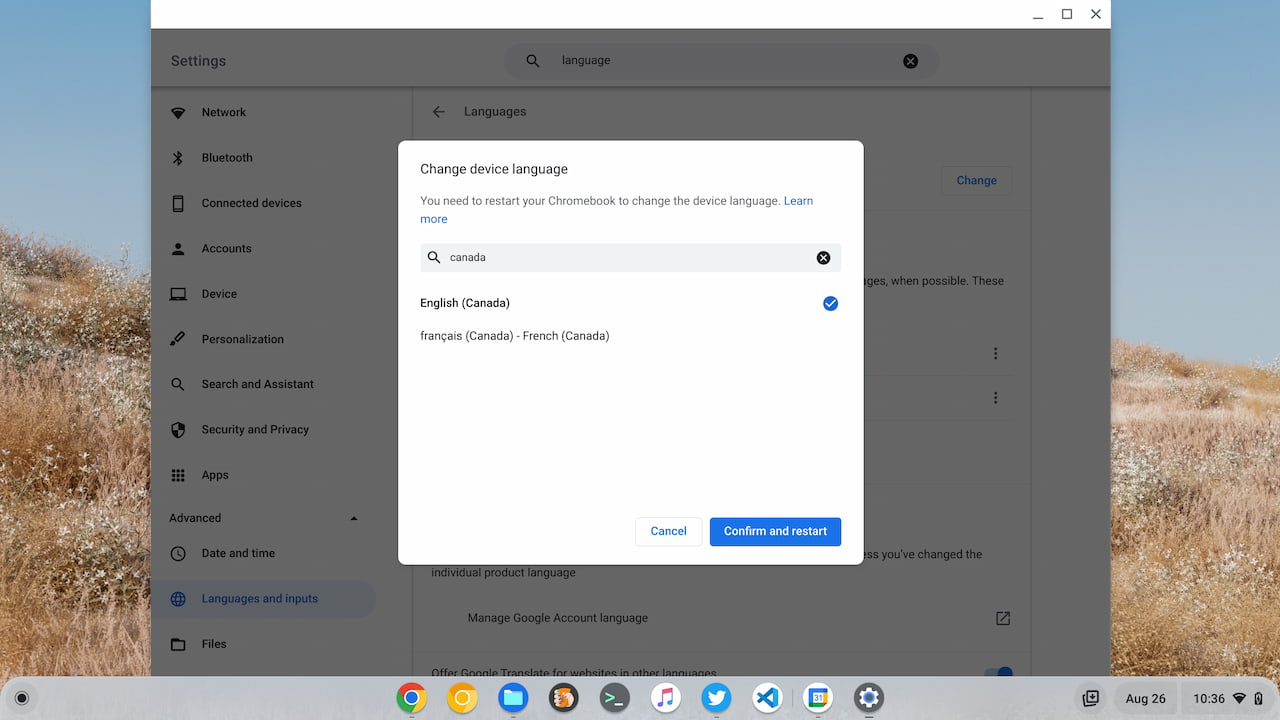Launch Chrome Canary from the shelf
Screen dimensions: 1280x720
tap(462, 698)
